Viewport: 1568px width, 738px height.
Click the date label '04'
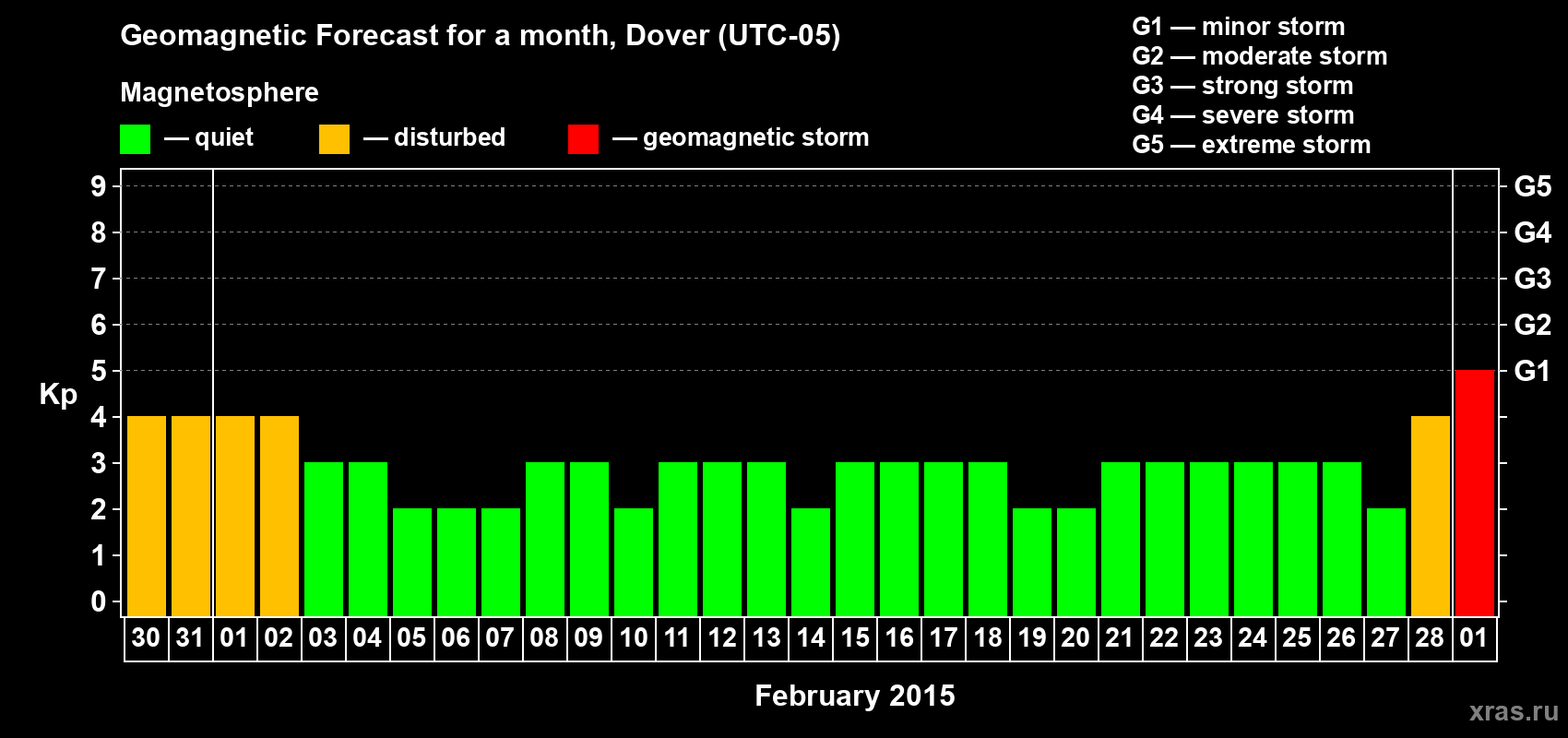[367, 637]
